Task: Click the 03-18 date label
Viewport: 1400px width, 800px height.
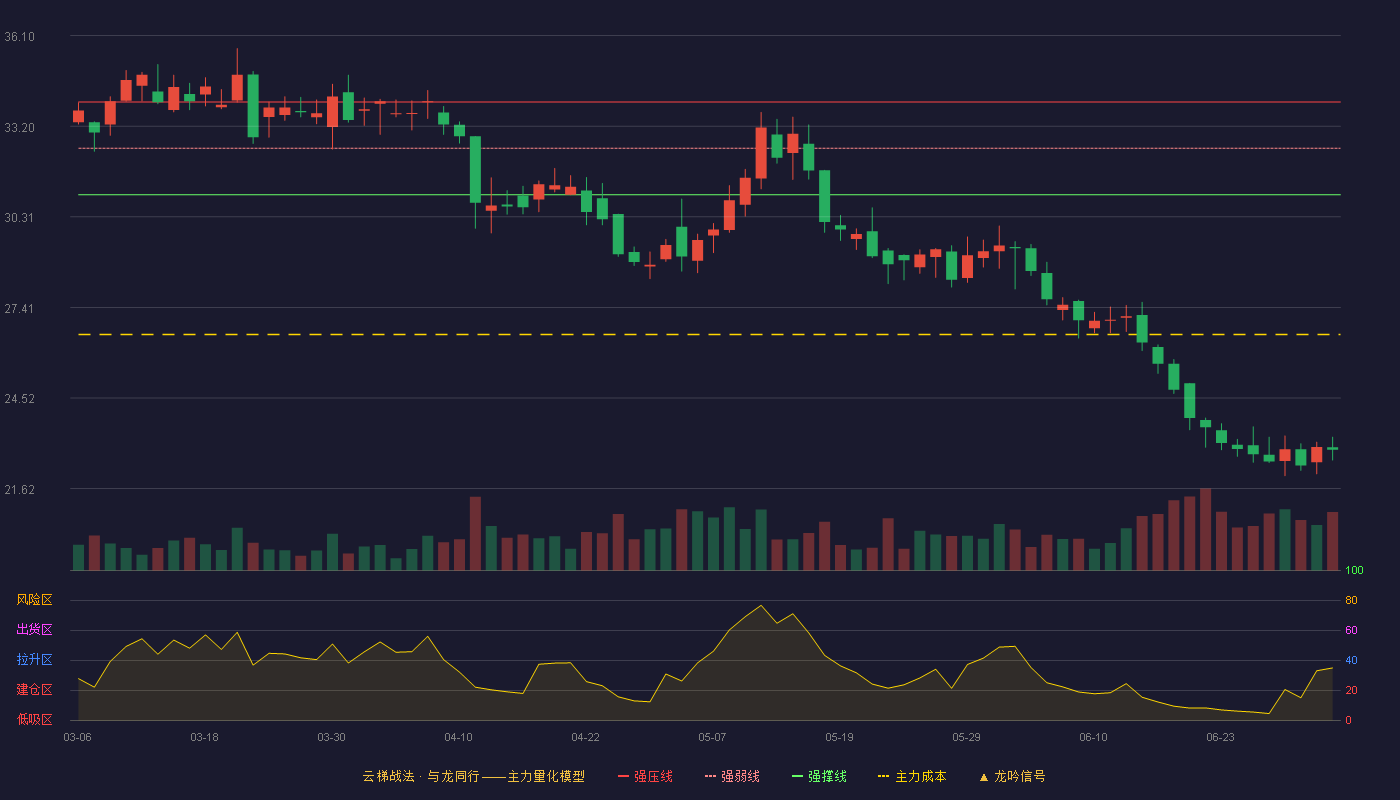Action: [204, 737]
